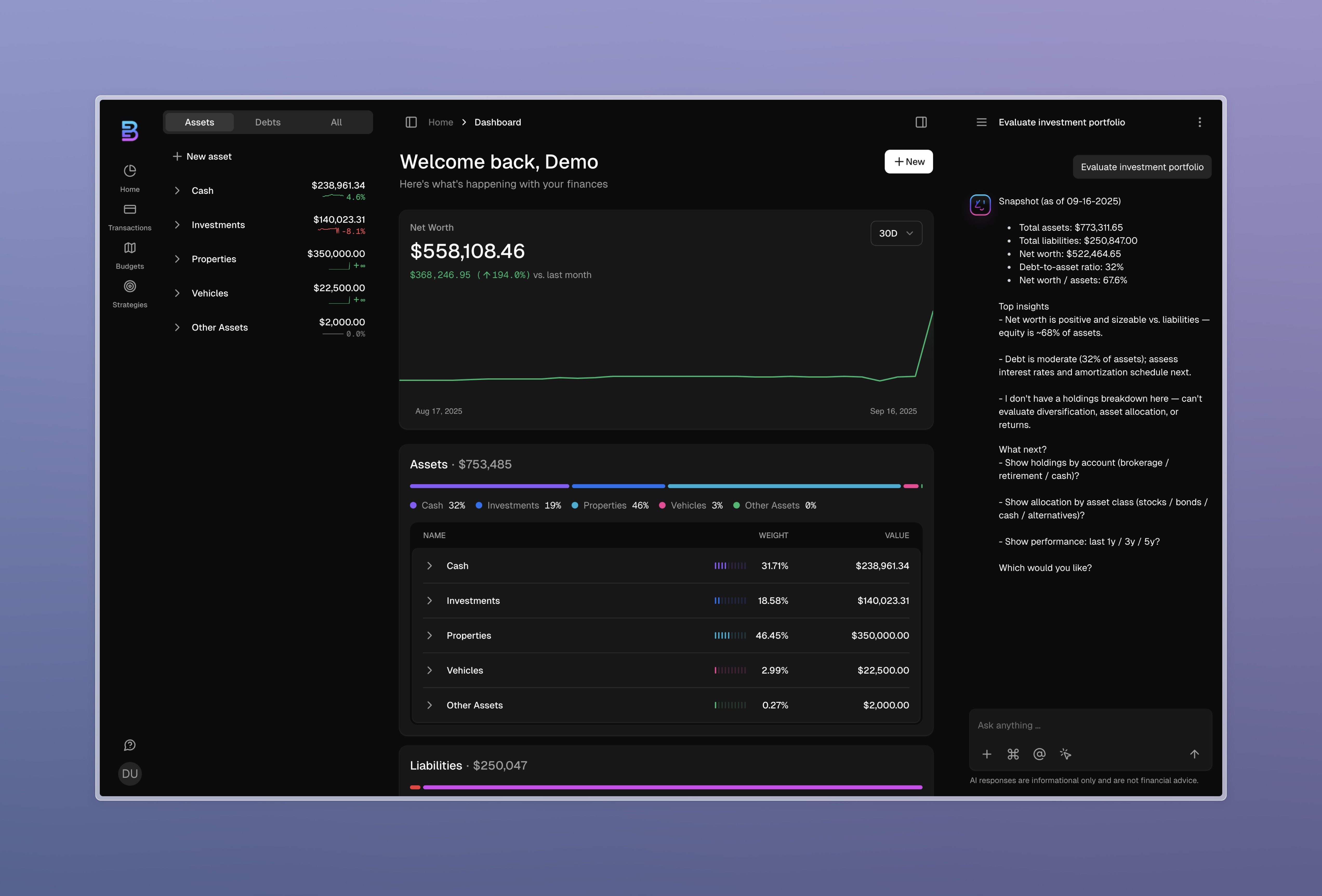This screenshot has height=896, width=1322.
Task: Toggle the AI actions cursor icon in chat input
Action: (1066, 754)
